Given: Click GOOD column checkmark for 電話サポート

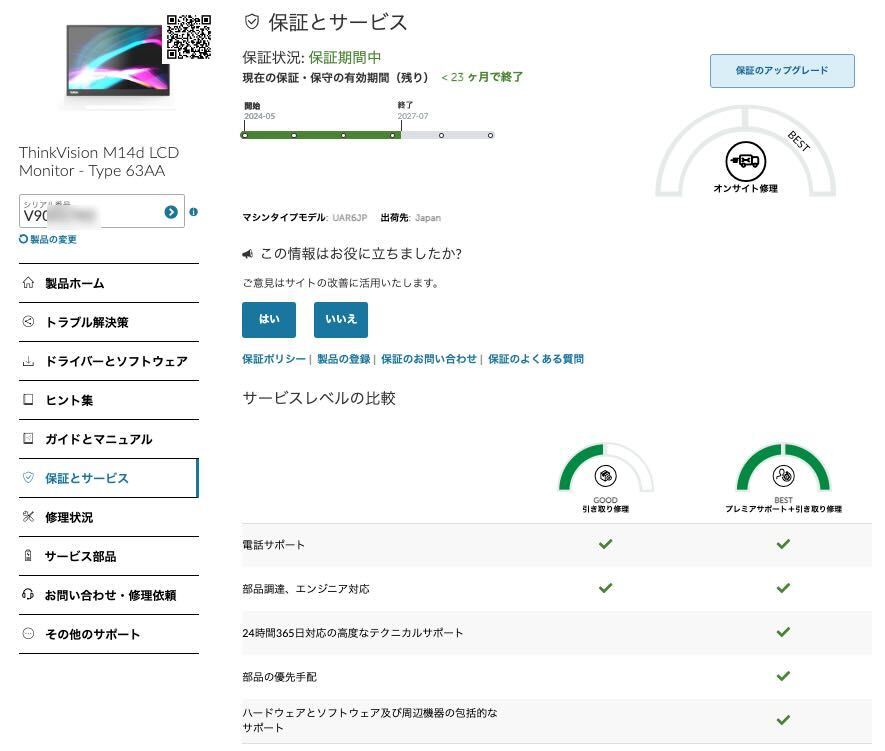Looking at the screenshot, I should (606, 544).
